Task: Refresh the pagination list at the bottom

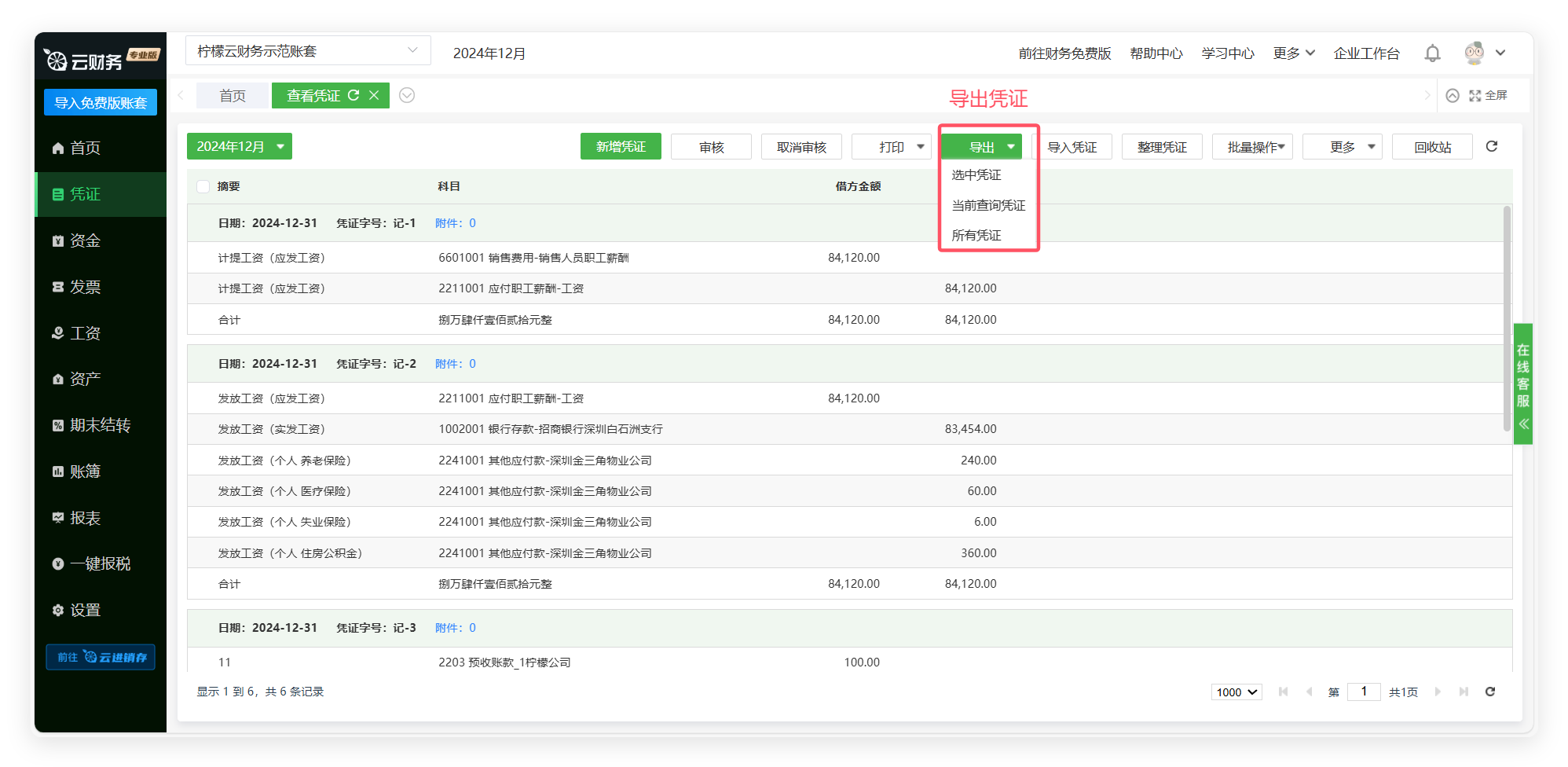Action: (x=1489, y=692)
